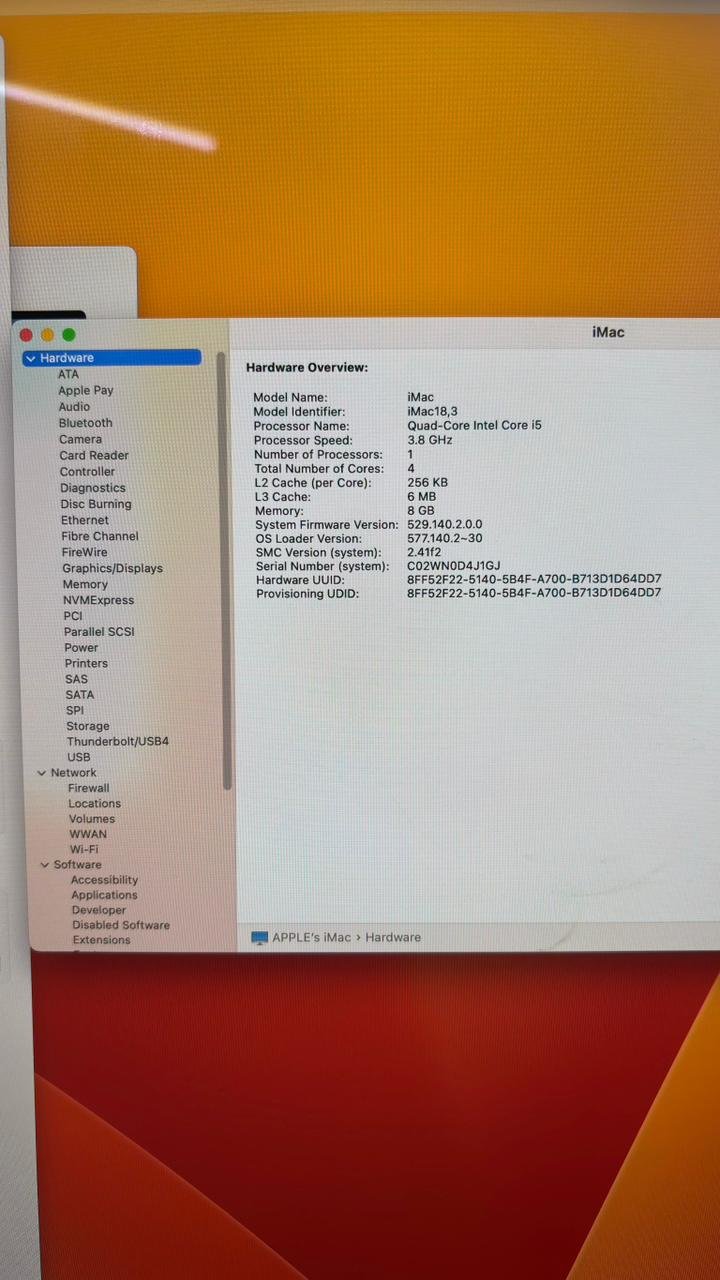Click the Serial Number value text
The width and height of the screenshot is (720, 1280).
(x=453, y=566)
